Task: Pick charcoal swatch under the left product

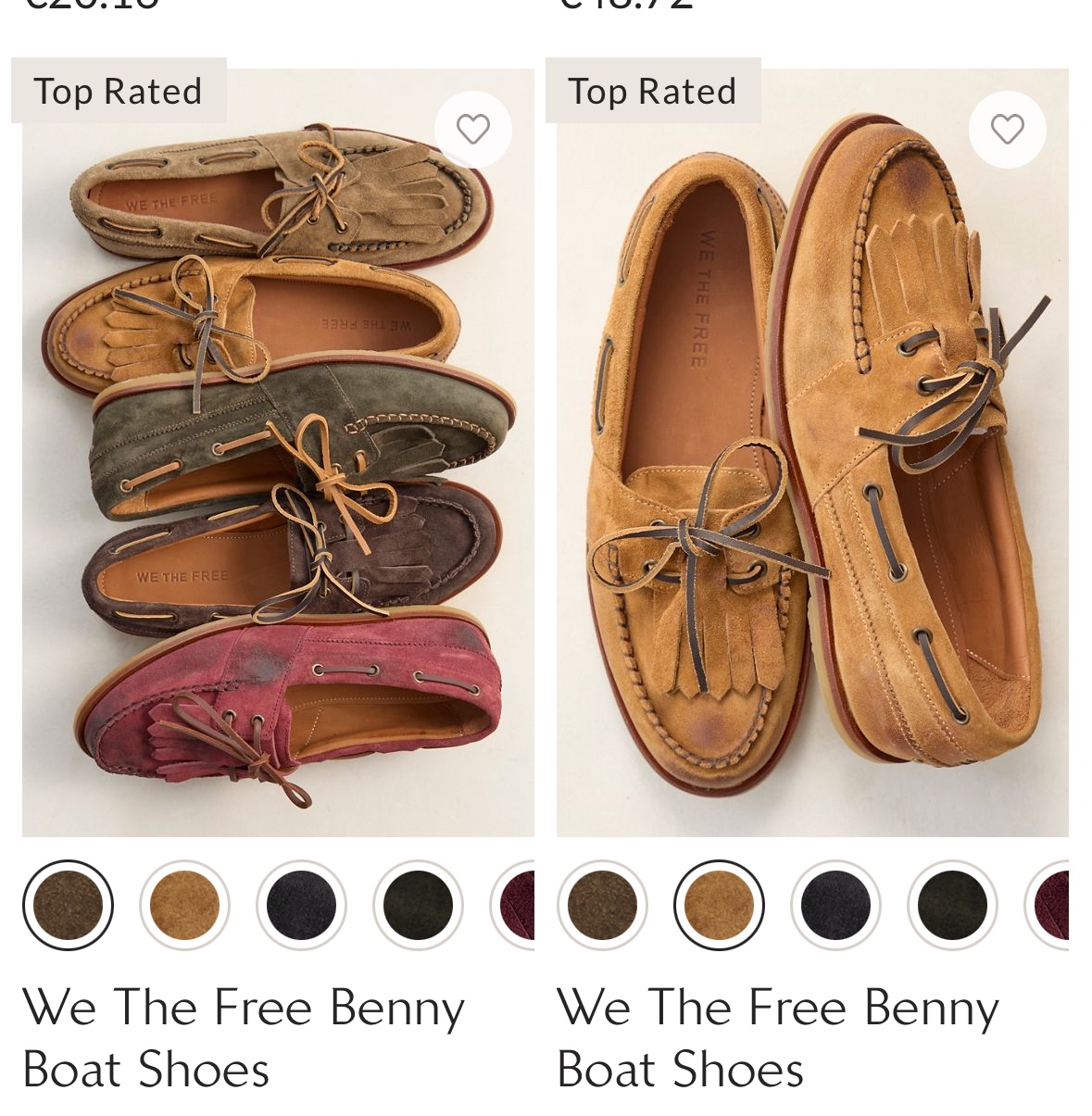Action: tap(301, 905)
